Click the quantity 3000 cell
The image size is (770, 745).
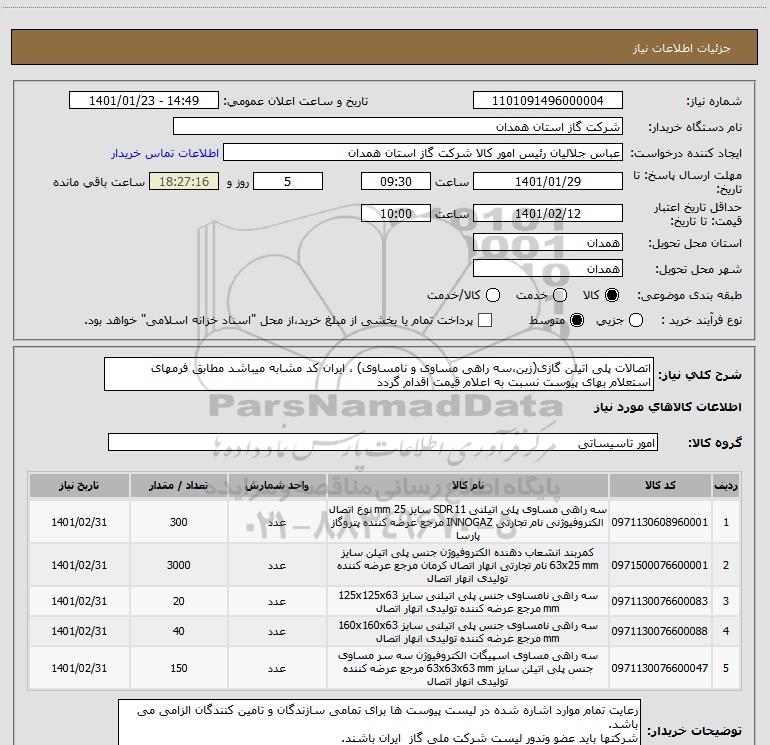click(x=179, y=565)
